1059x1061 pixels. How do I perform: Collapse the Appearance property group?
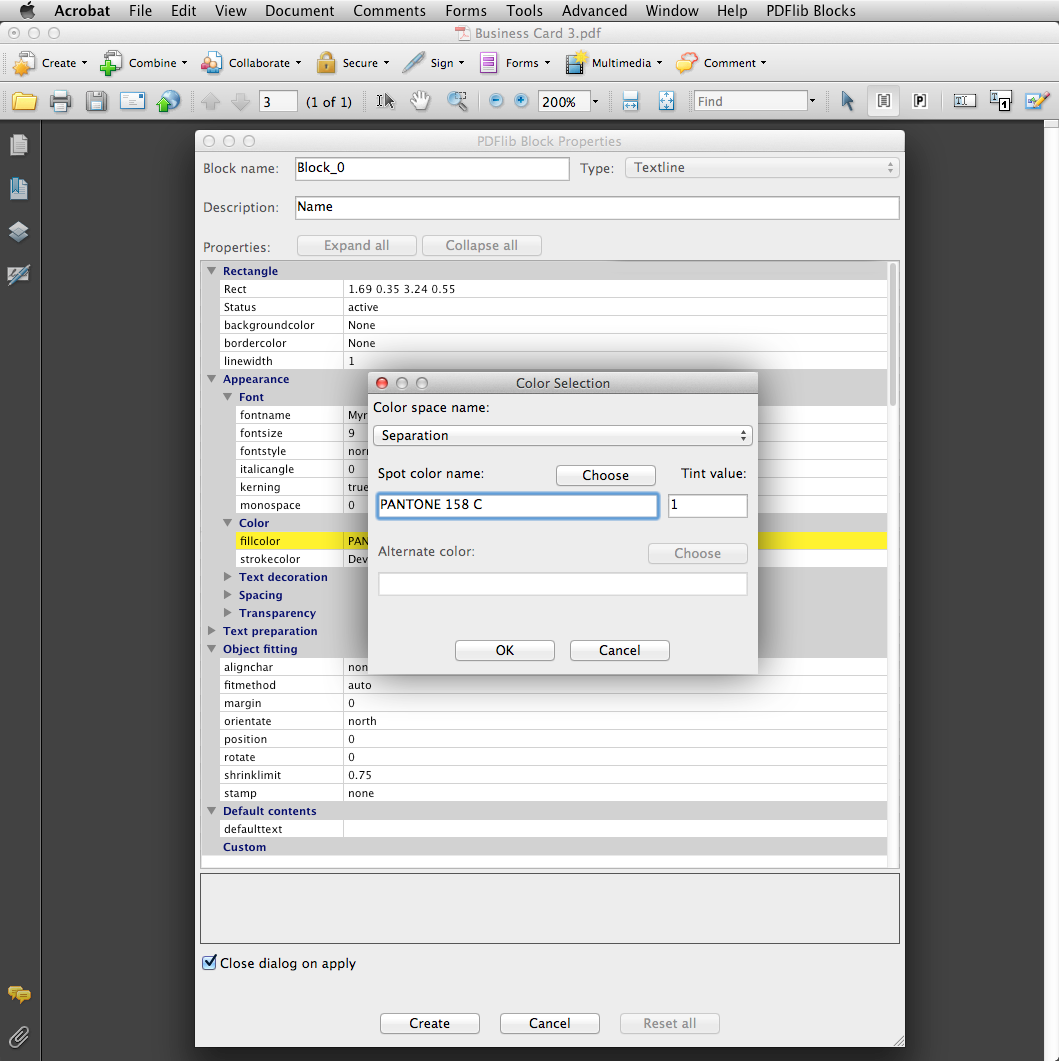pyautogui.click(x=212, y=379)
